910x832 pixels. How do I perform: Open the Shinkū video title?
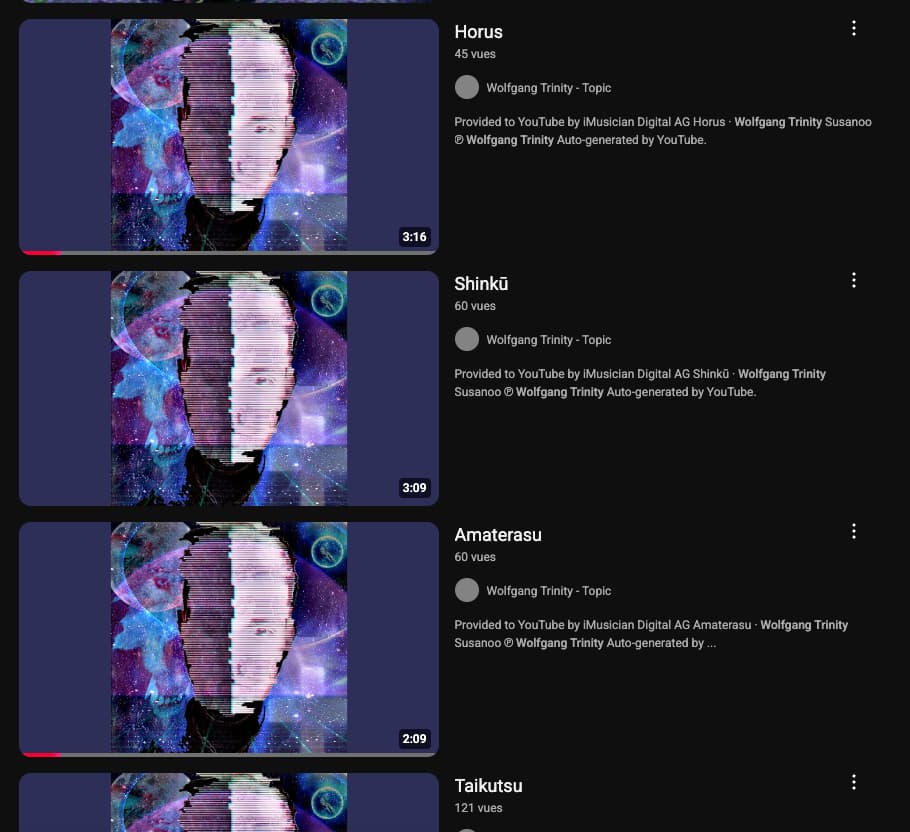[481, 284]
